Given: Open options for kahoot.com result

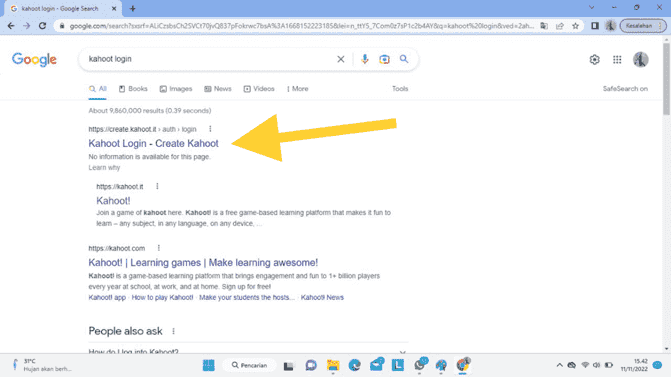Looking at the screenshot, I should click(159, 248).
